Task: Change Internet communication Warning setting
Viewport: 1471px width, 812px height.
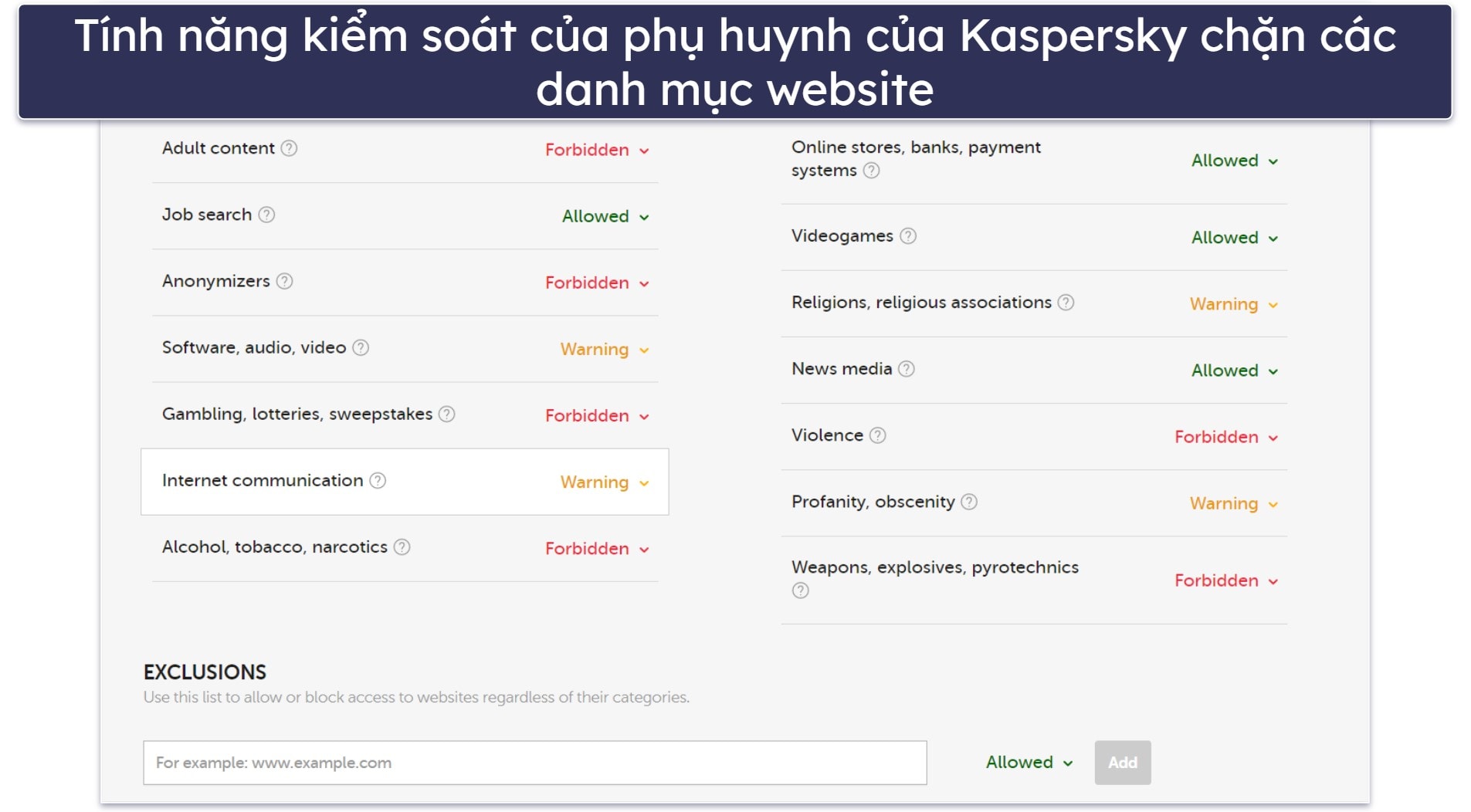Action: [605, 482]
